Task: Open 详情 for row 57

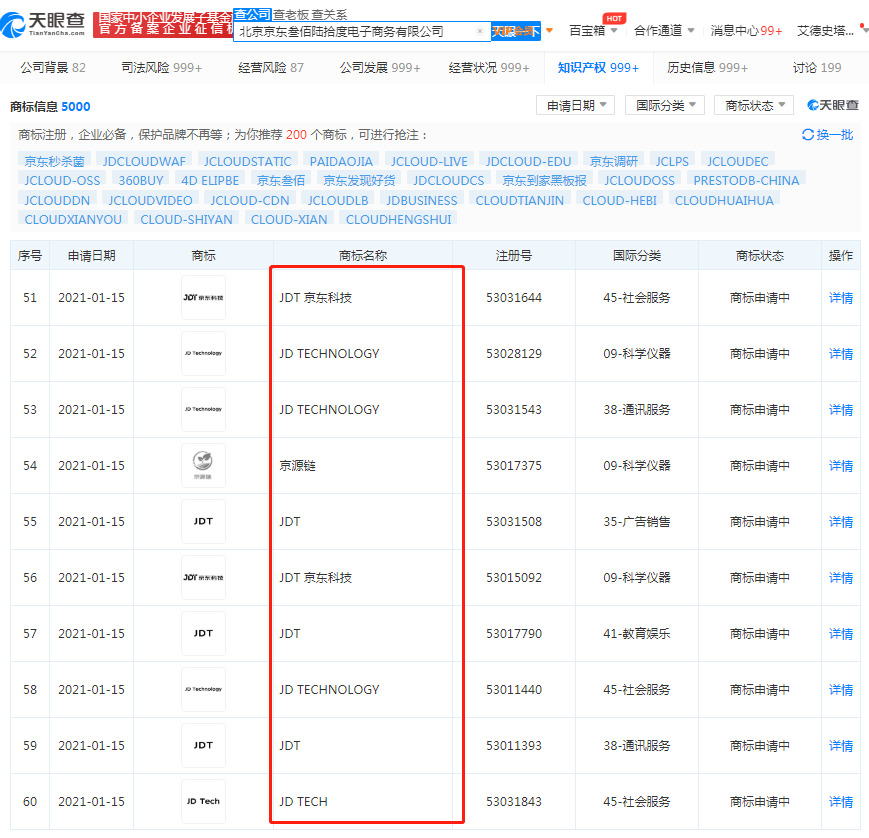Action: 841,633
